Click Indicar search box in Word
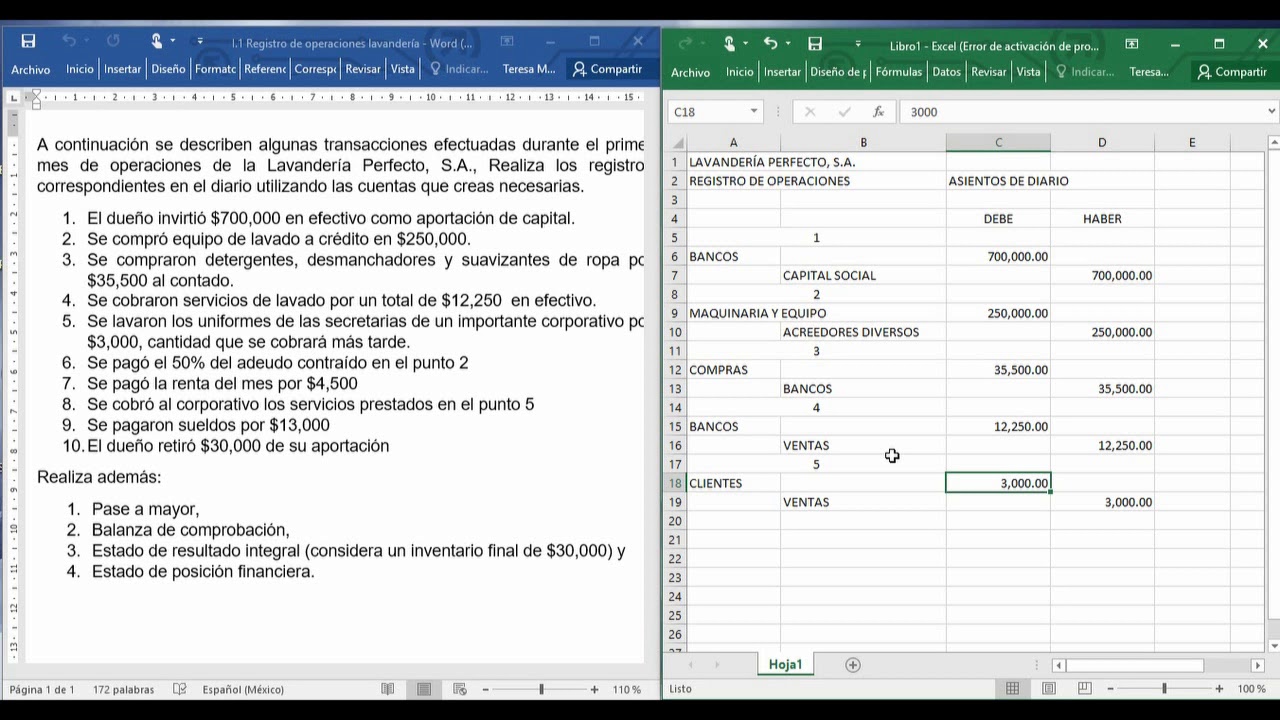Image resolution: width=1280 pixels, height=720 pixels. (459, 69)
